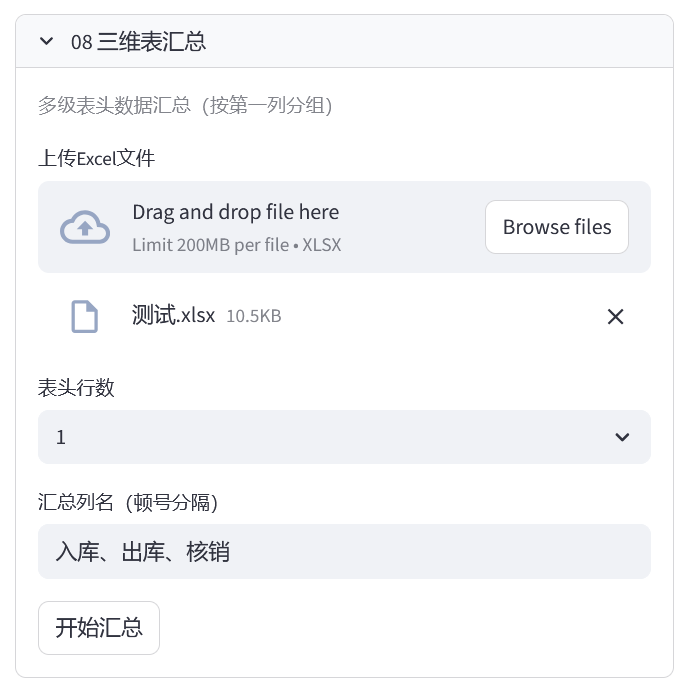Start processing with the 开始汇总 button

(x=99, y=628)
